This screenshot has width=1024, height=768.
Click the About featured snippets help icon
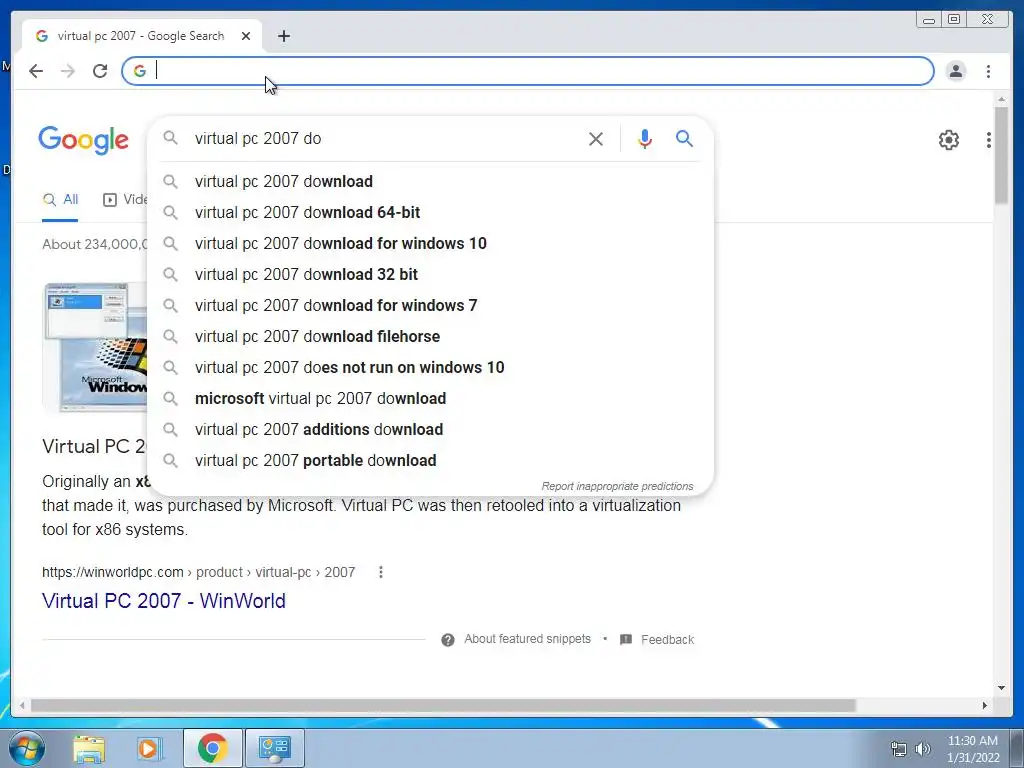(x=447, y=639)
